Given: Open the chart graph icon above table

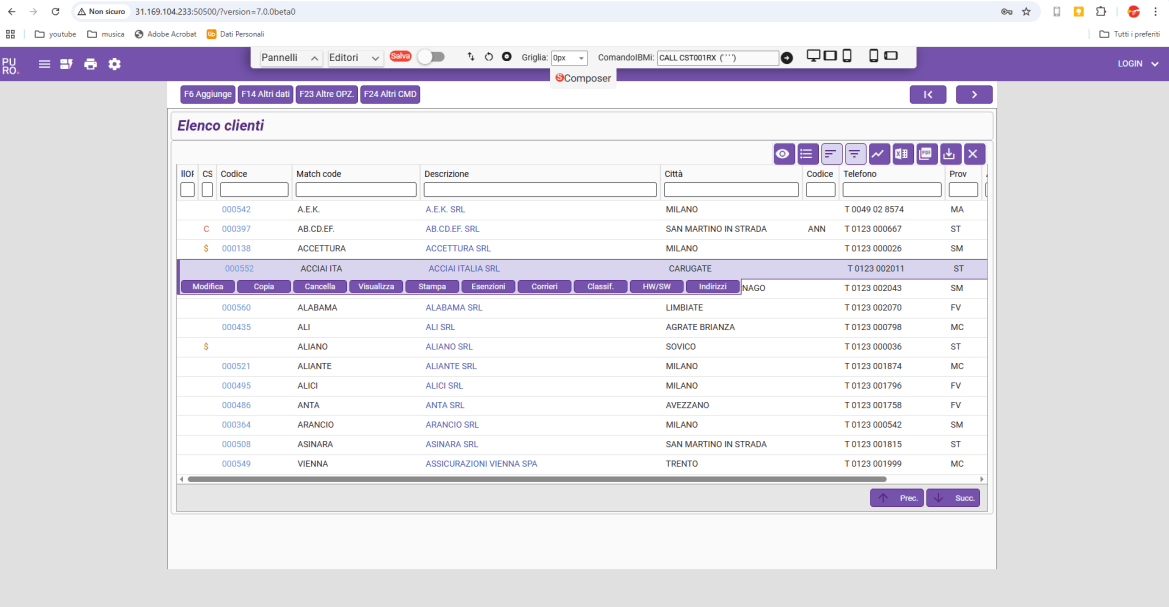Looking at the screenshot, I should 877,154.
